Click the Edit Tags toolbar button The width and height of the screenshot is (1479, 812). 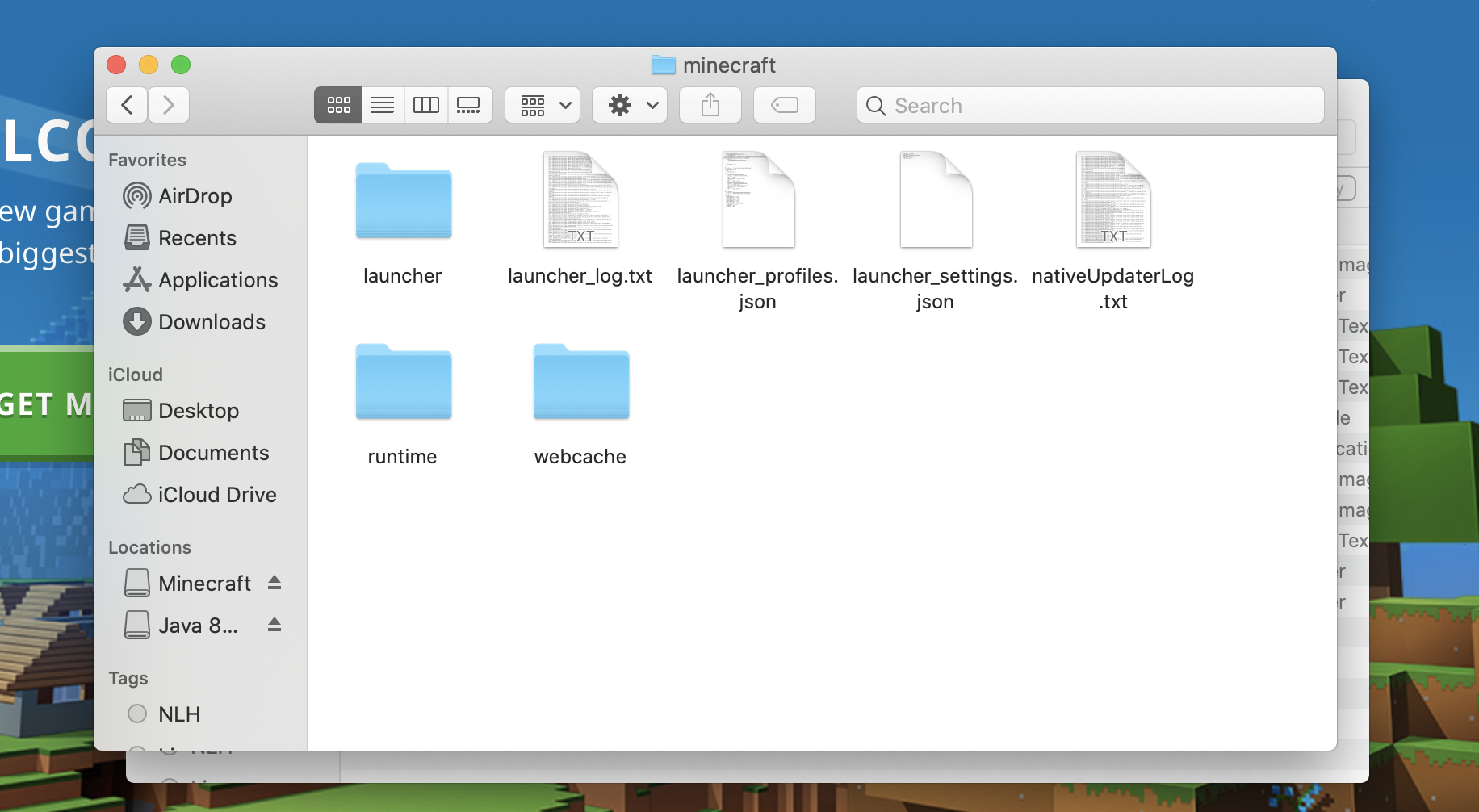(x=785, y=105)
